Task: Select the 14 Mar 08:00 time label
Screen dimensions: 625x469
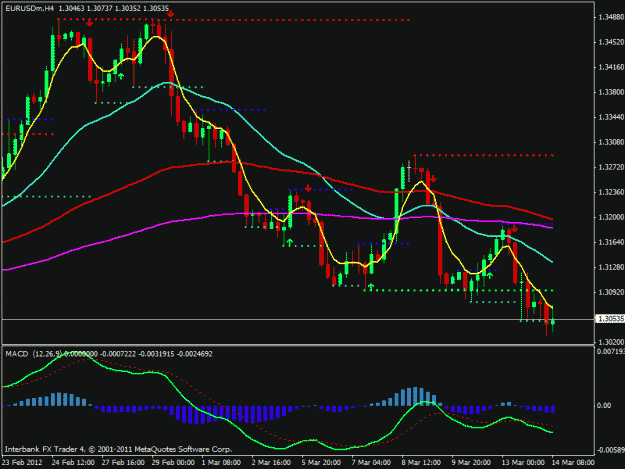Action: pos(573,463)
